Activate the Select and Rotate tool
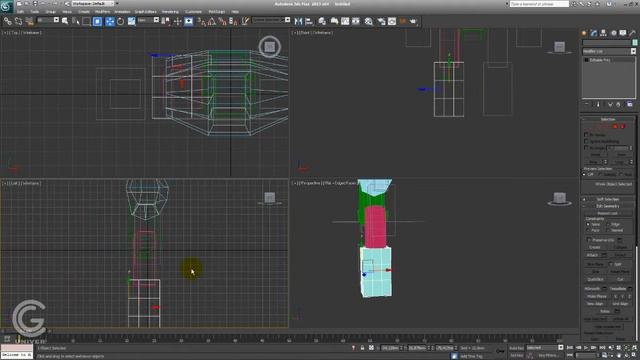 (x=120, y=21)
